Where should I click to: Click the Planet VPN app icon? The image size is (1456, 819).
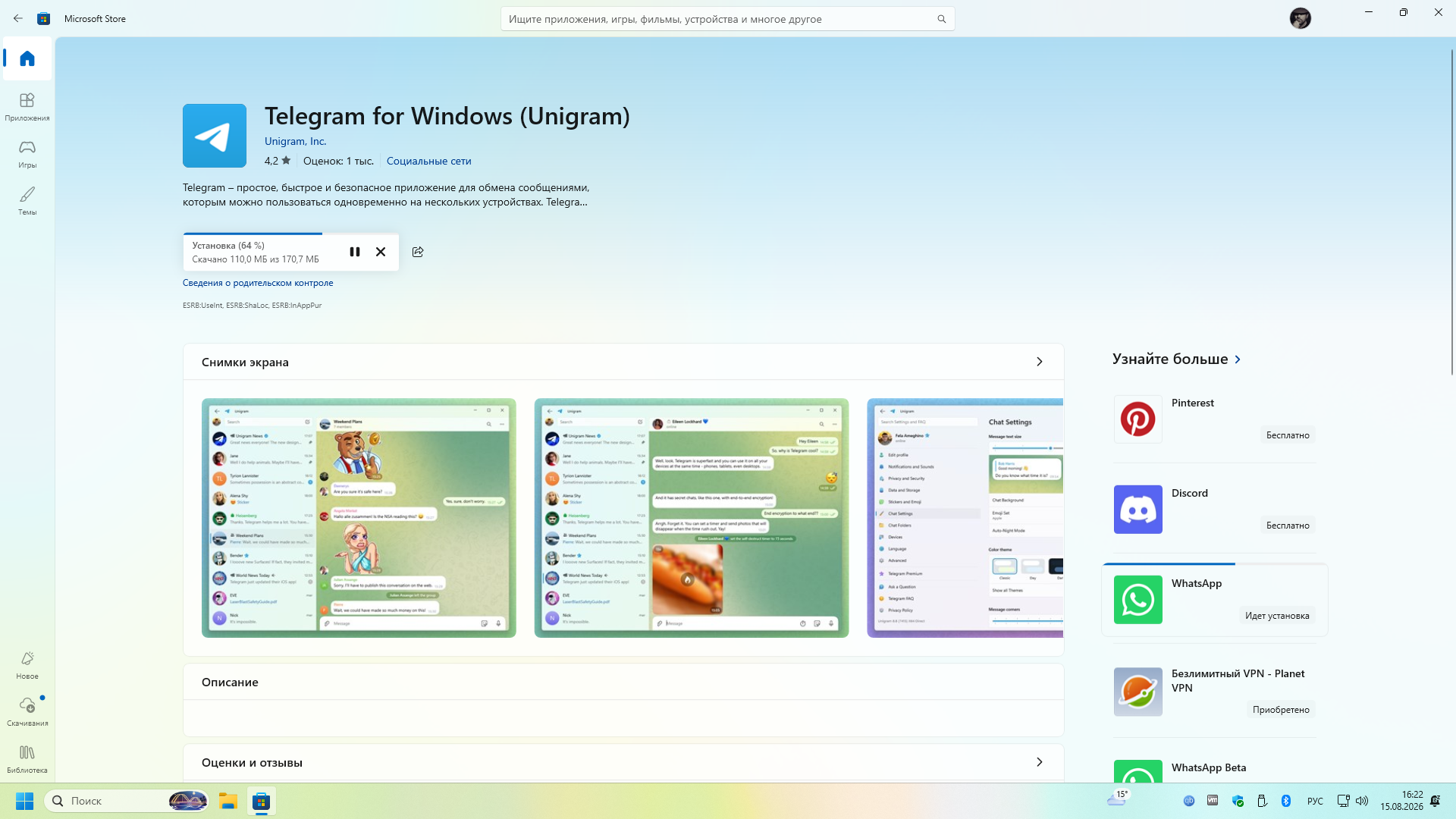point(1137,692)
